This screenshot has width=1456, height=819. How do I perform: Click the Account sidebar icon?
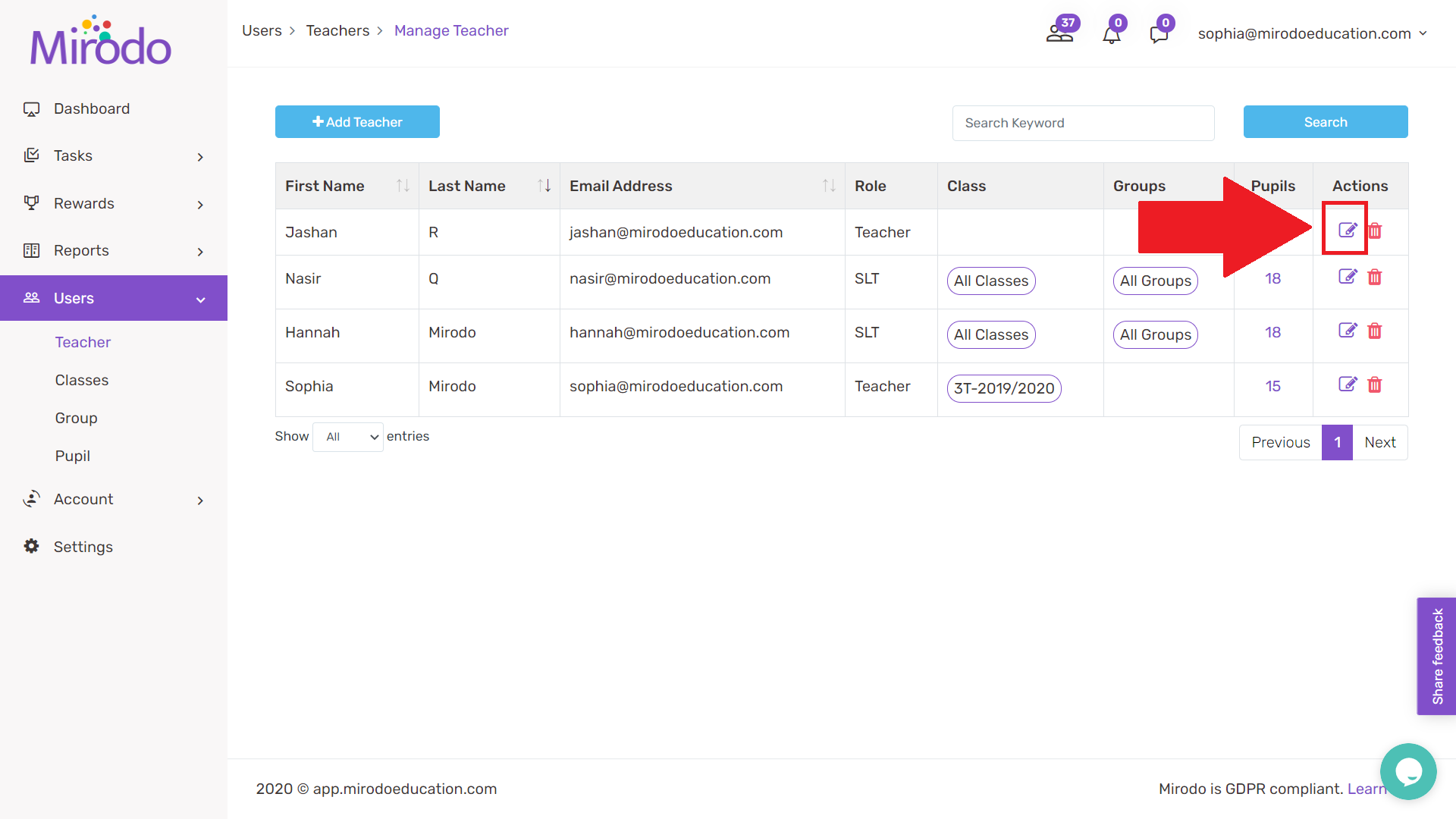click(x=31, y=498)
